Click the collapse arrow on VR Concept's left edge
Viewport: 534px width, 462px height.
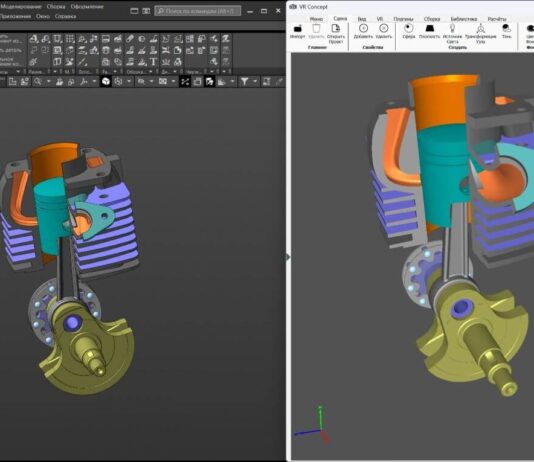tap(288, 256)
